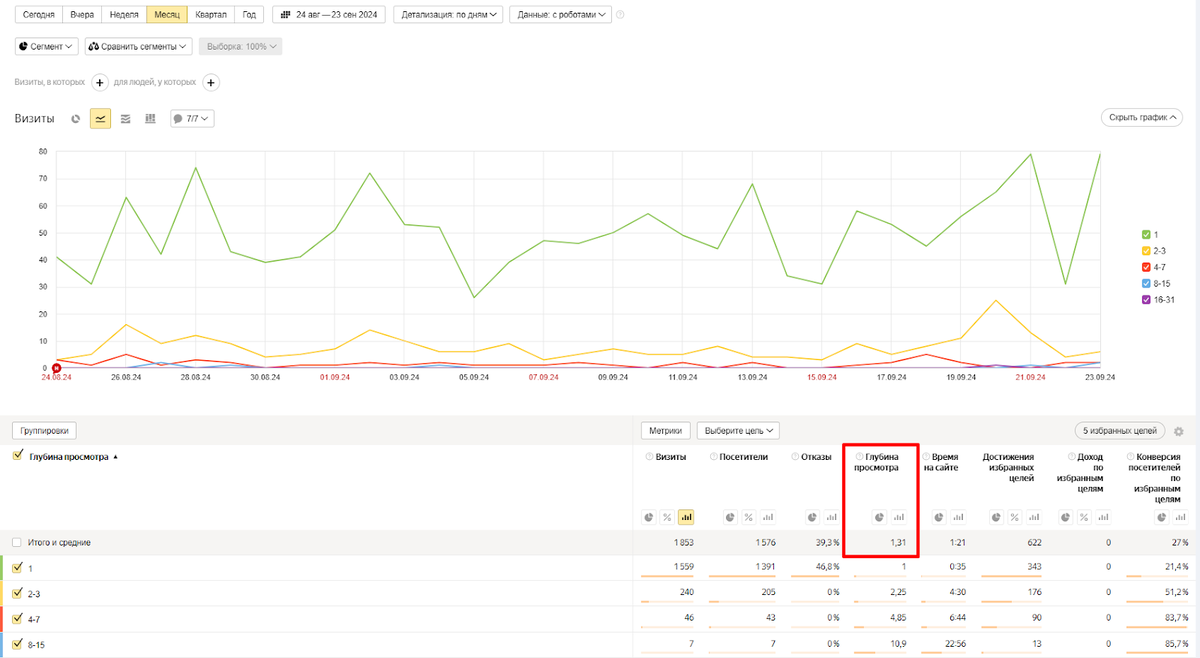This screenshot has width=1200, height=658.
Task: Open Детализация: по дням dropdown
Action: [448, 15]
